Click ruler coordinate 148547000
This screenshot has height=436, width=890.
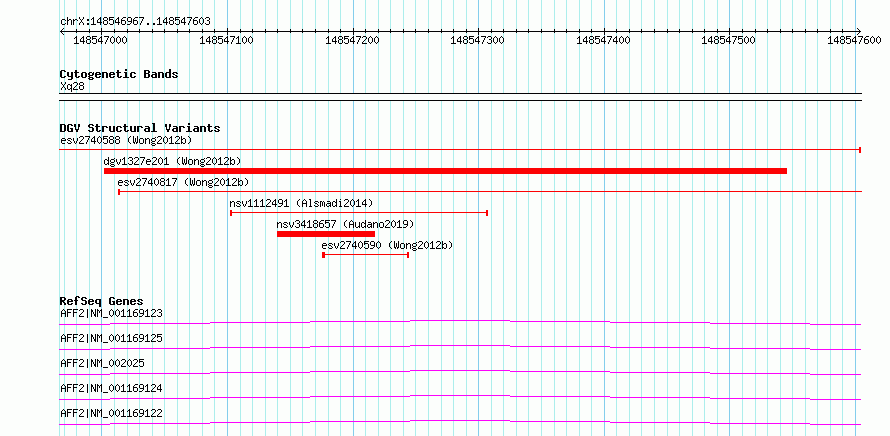click(100, 40)
